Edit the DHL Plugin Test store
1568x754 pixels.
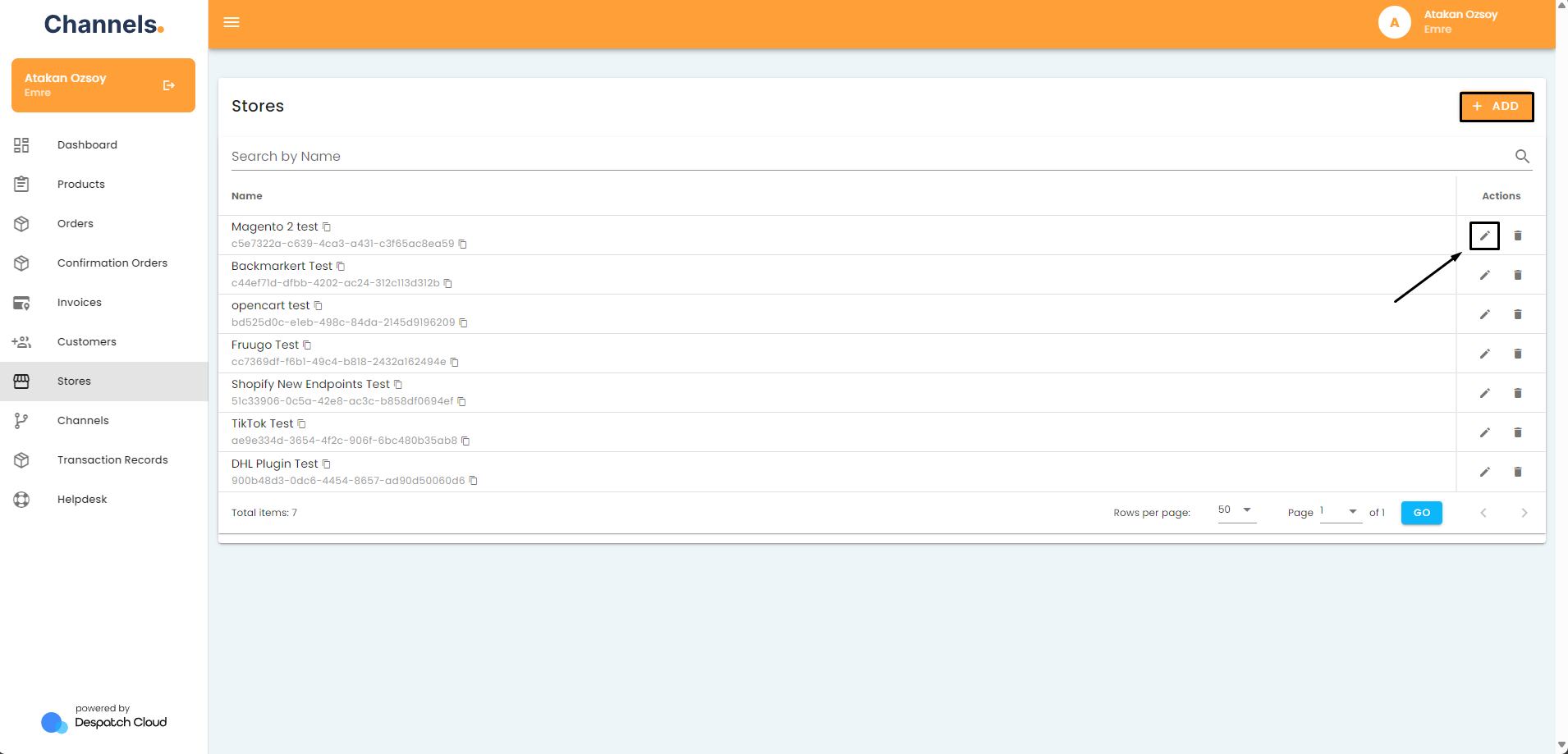pyautogui.click(x=1484, y=472)
